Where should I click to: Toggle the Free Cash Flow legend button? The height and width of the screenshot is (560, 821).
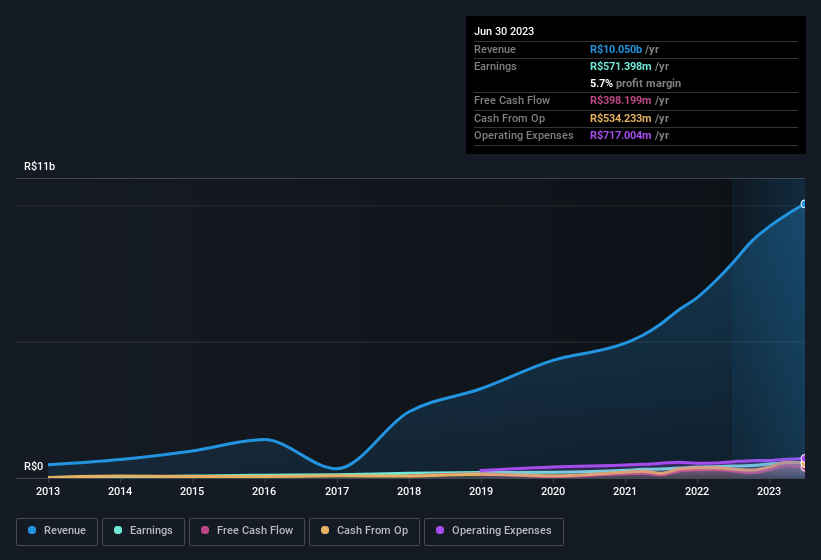(247, 532)
